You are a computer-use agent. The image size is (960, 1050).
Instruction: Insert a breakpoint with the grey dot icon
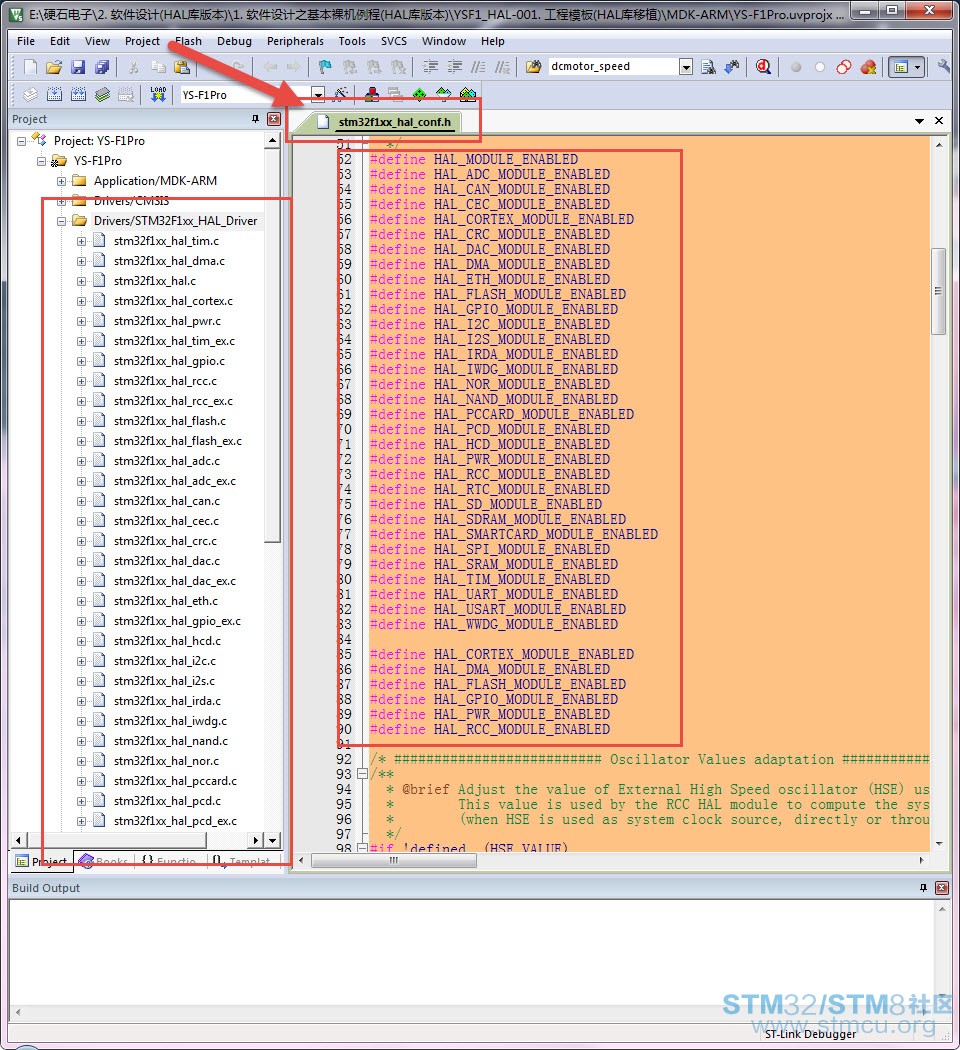click(x=796, y=67)
